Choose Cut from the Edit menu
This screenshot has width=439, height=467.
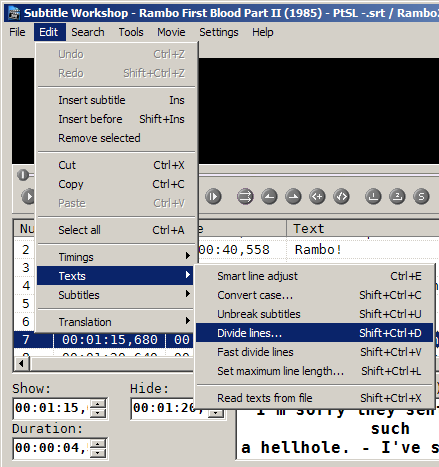tap(116, 165)
